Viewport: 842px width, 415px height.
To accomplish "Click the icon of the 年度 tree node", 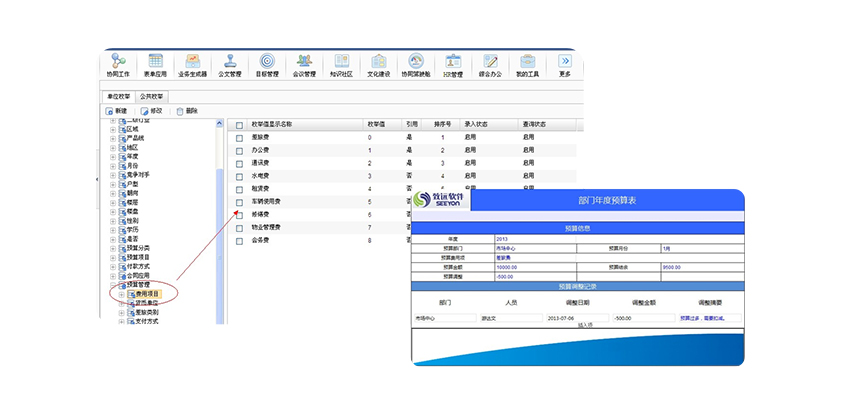I will [122, 157].
